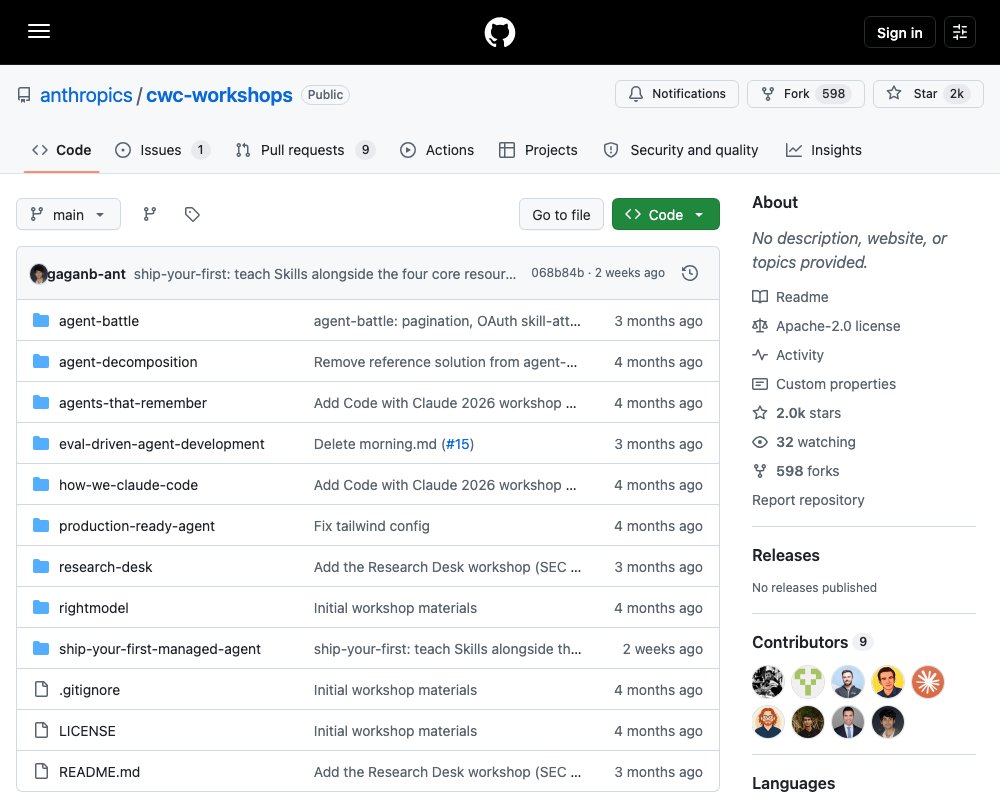The height and width of the screenshot is (800, 1000).
Task: Open the appearance settings sliders icon
Action: tap(960, 32)
